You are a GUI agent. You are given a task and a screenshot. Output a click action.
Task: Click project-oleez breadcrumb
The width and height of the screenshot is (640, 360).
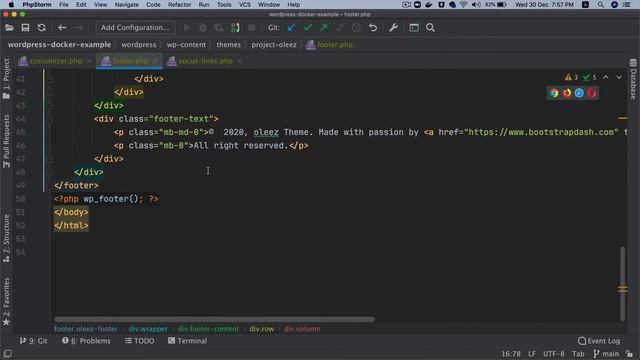274,44
